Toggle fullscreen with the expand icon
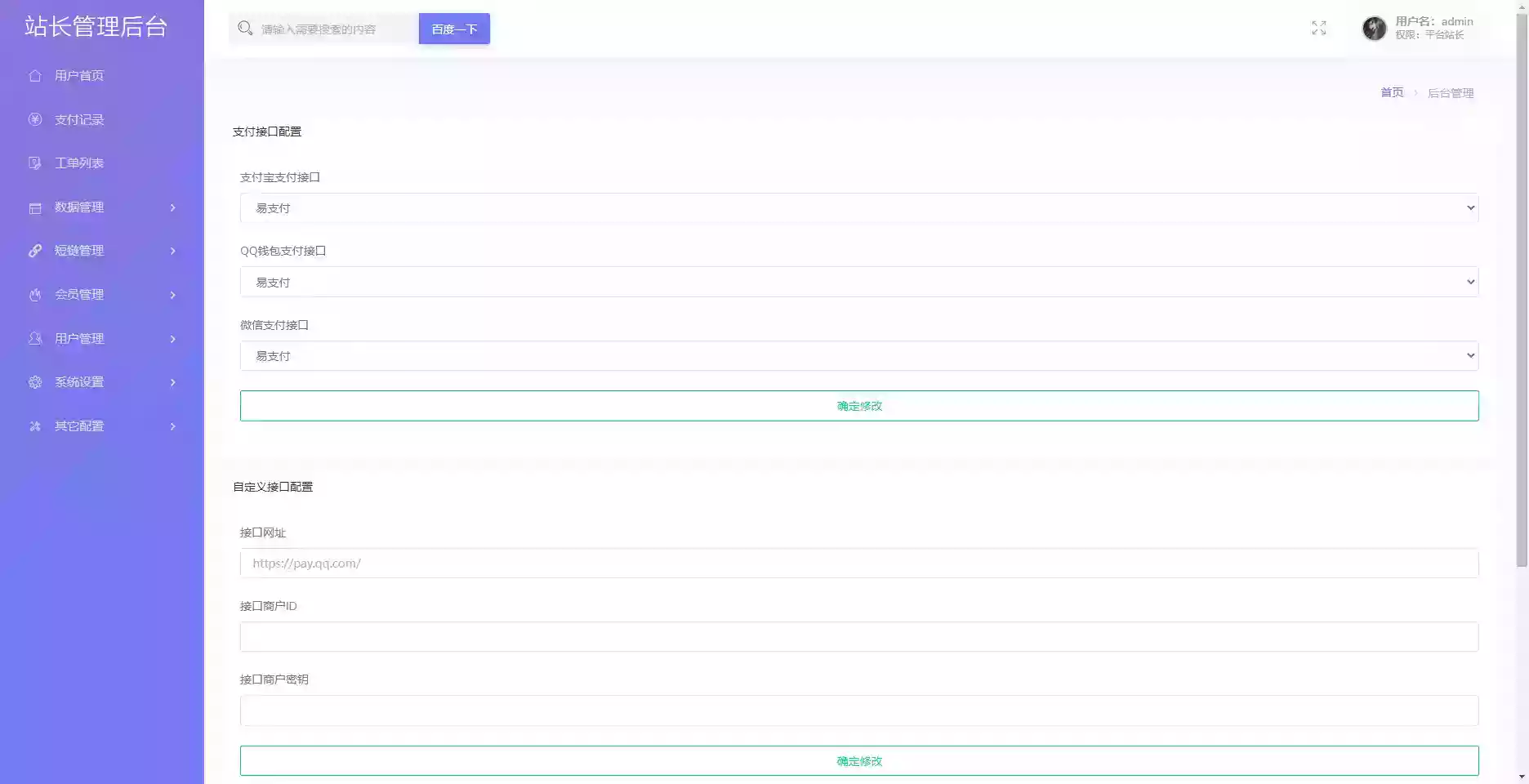Image resolution: width=1529 pixels, height=784 pixels. 1318,29
